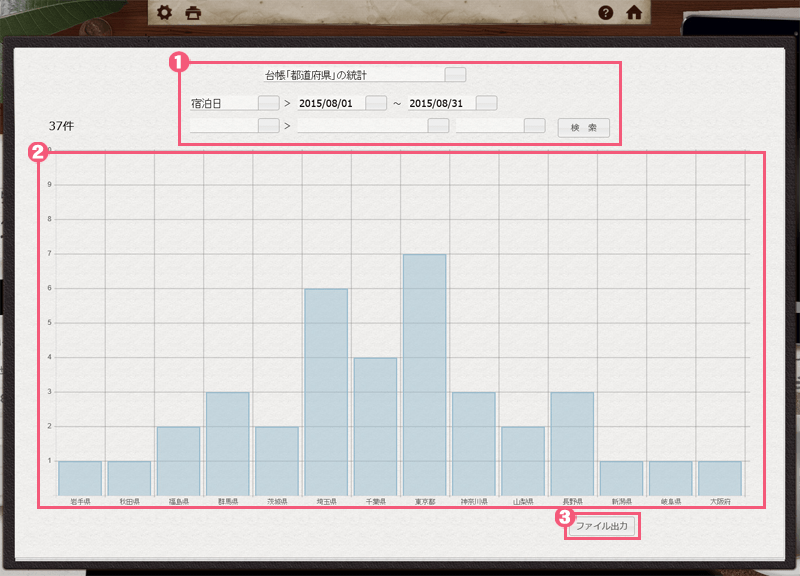Click the printer icon

point(193,13)
